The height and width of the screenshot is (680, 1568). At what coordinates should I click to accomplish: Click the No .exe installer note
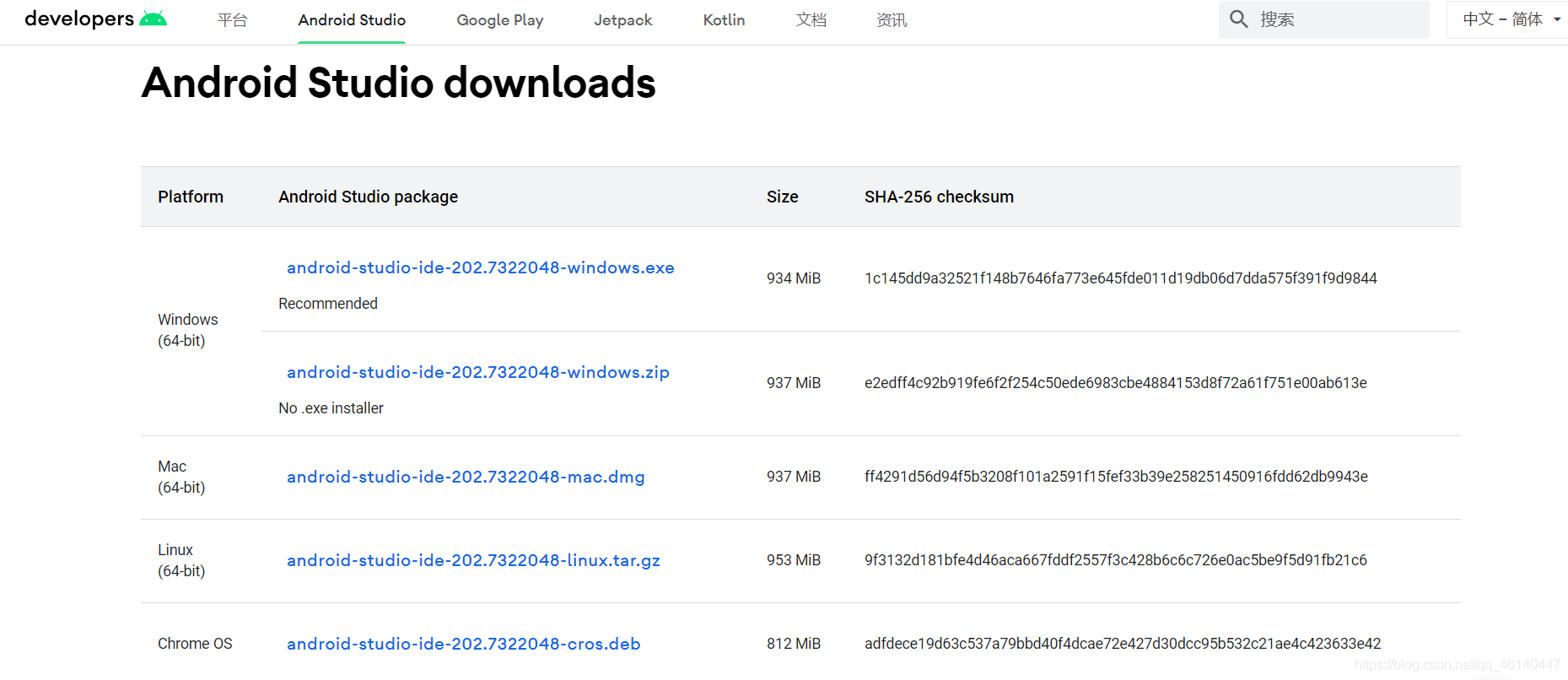331,408
